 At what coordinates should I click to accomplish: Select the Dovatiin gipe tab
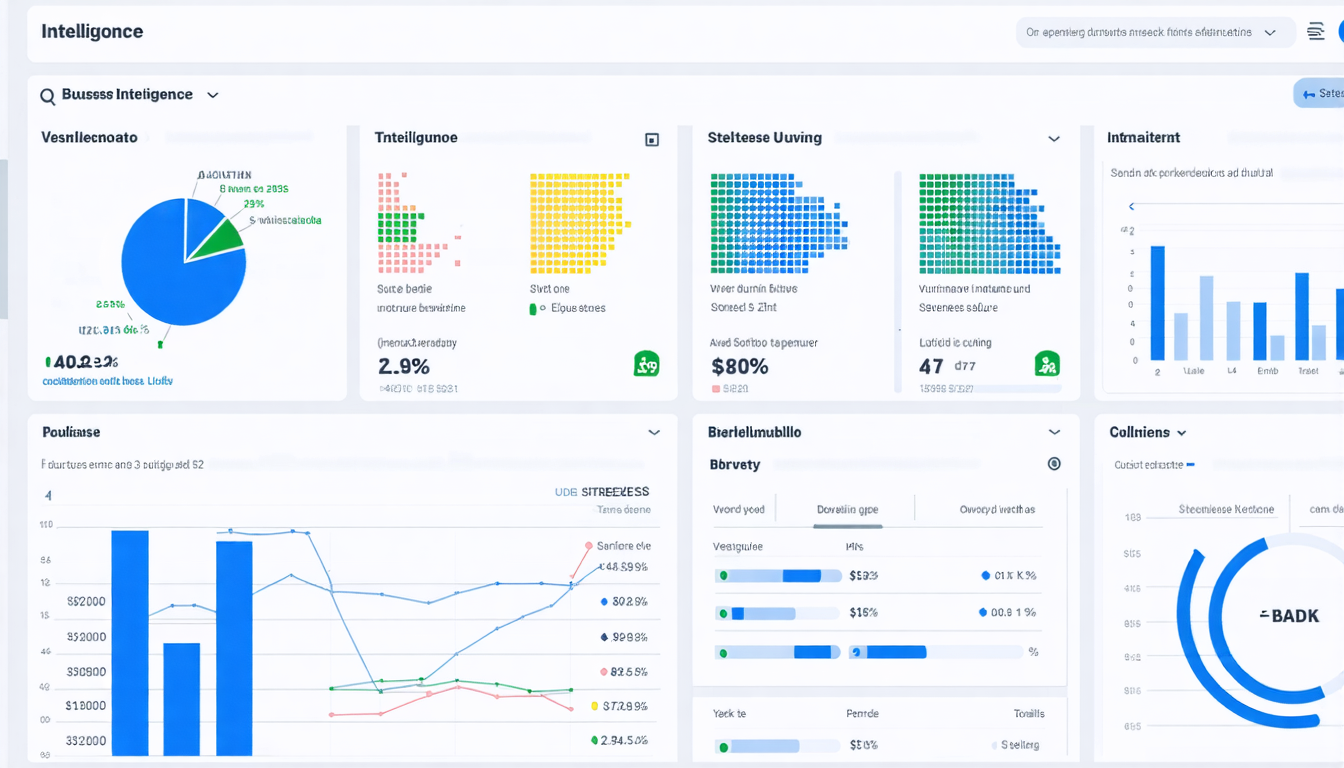coord(847,509)
